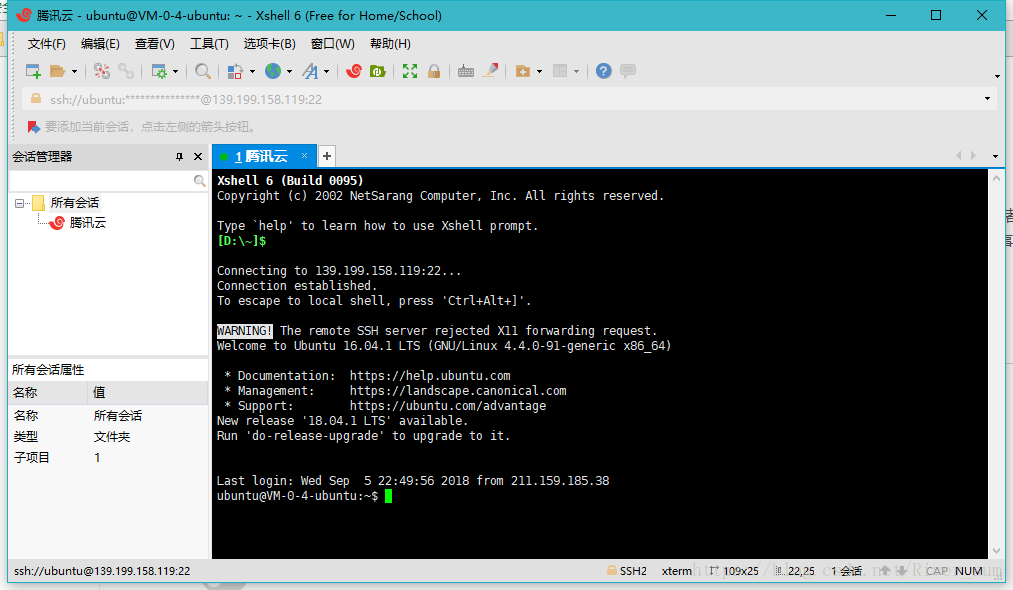Close the 腾讯云 tab

304,156
